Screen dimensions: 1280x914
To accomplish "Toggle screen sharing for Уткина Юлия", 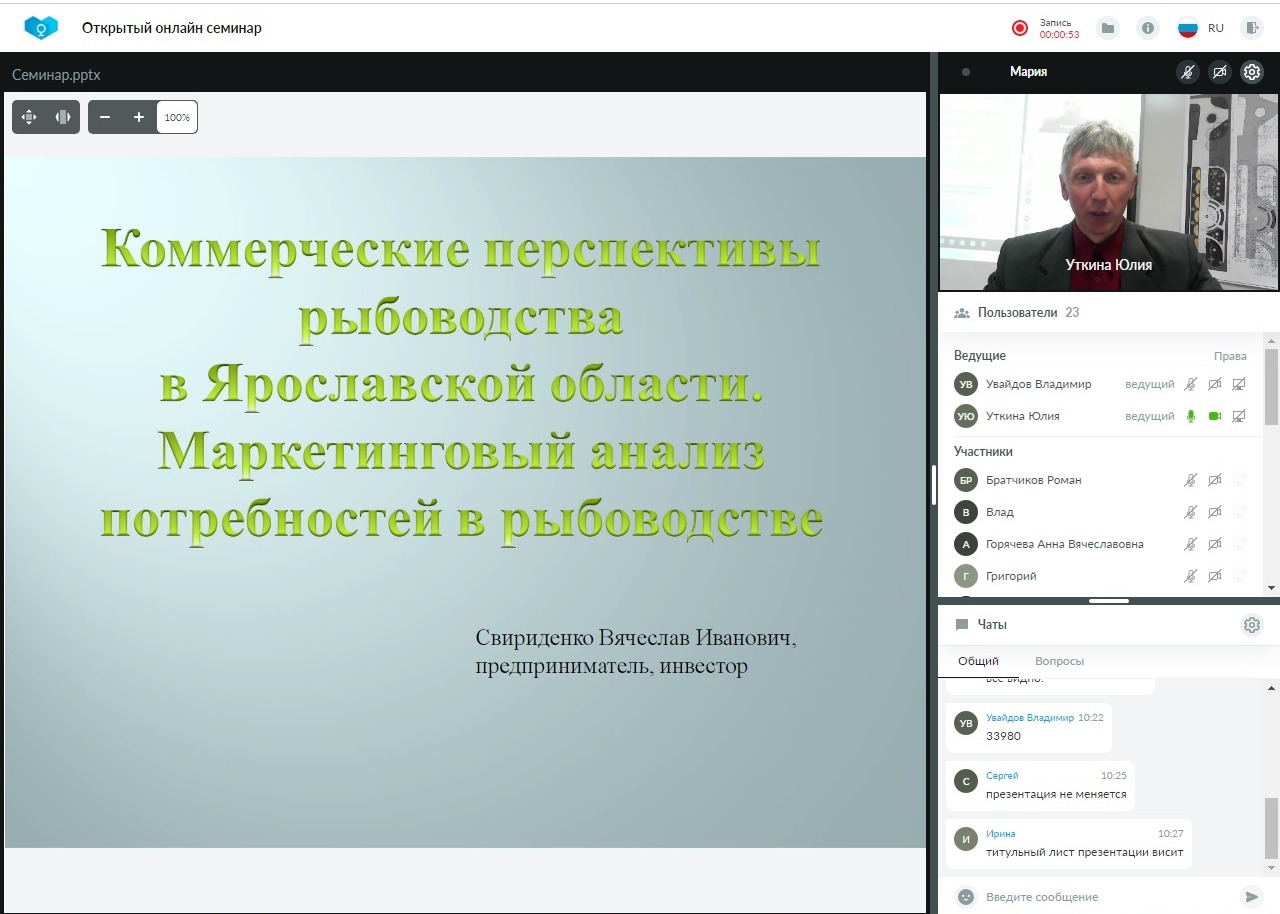I will [x=1239, y=416].
